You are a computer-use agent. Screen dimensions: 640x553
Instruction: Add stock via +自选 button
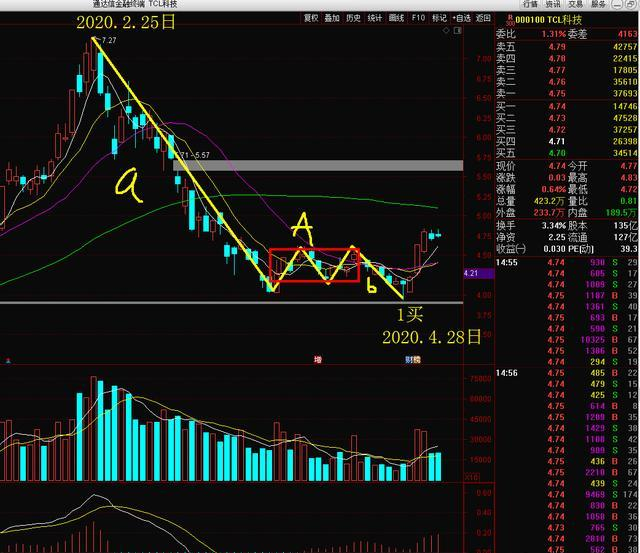click(x=462, y=18)
